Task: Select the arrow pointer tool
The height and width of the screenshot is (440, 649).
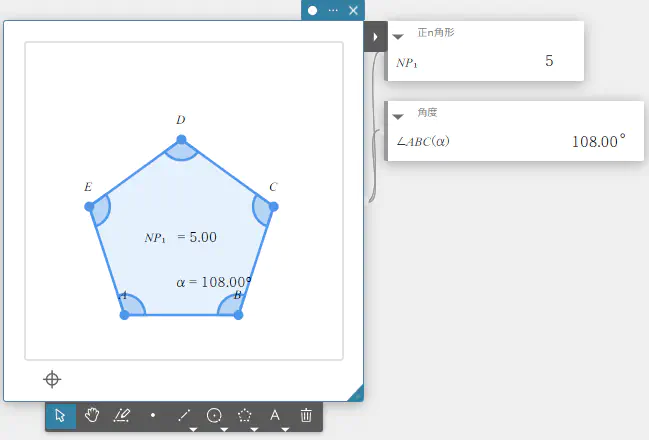Action: [x=60, y=416]
